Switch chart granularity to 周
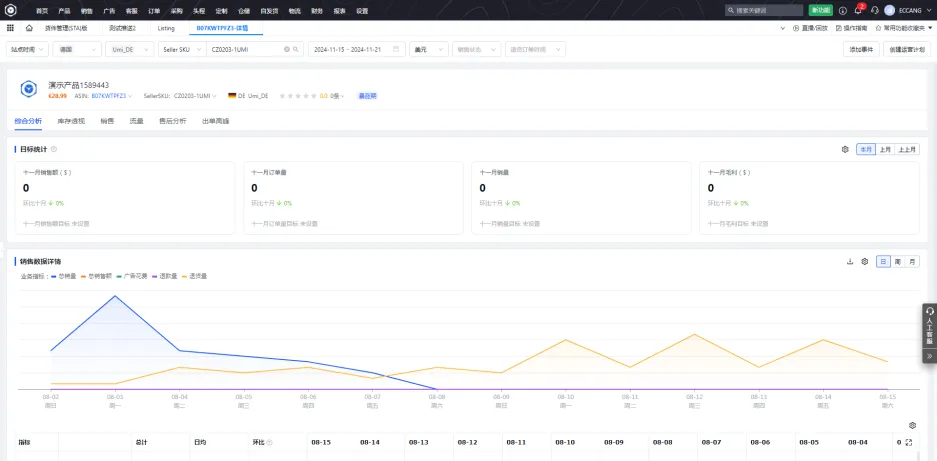 pos(898,261)
